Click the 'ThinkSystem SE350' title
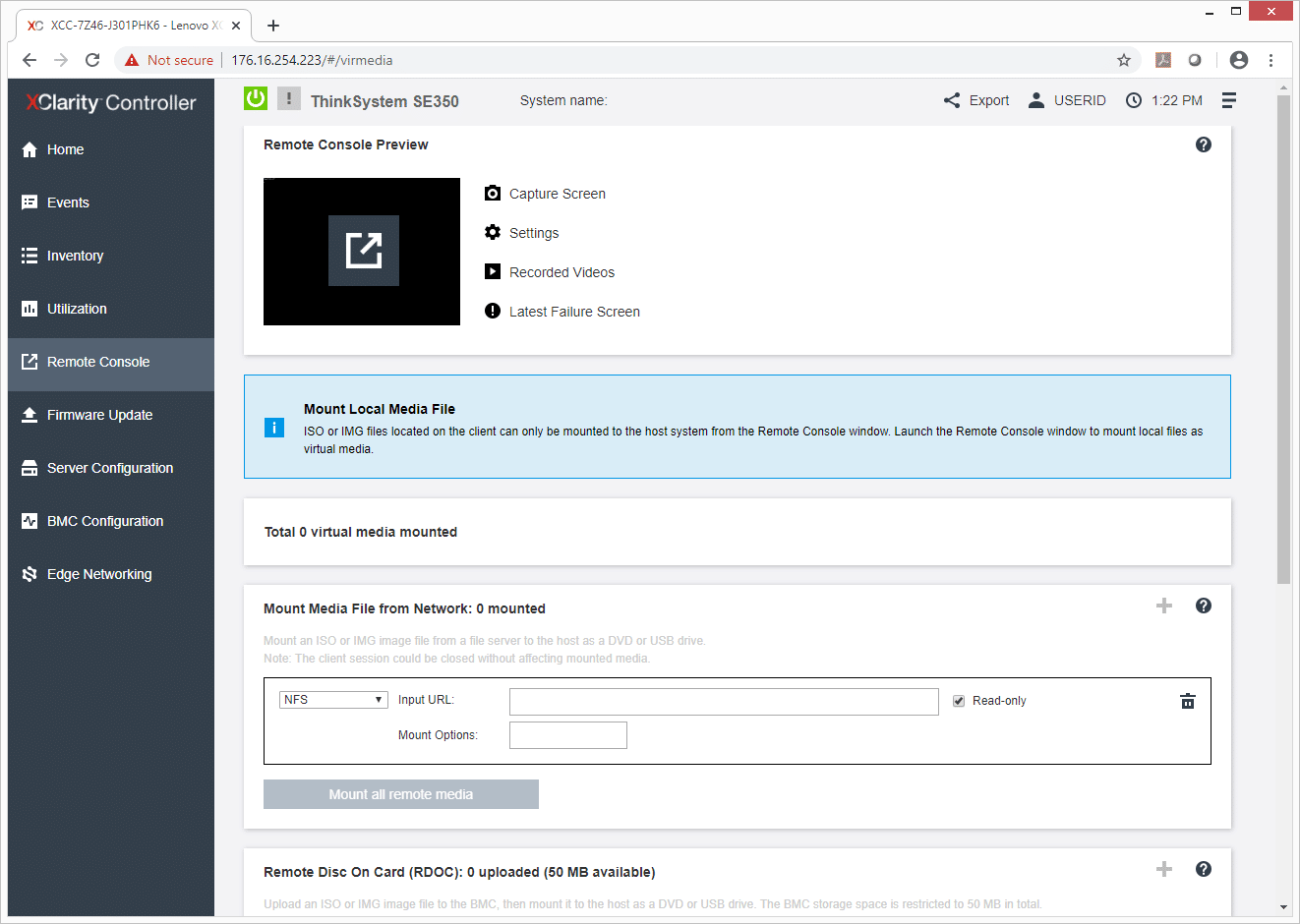1300x924 pixels. pos(384,101)
